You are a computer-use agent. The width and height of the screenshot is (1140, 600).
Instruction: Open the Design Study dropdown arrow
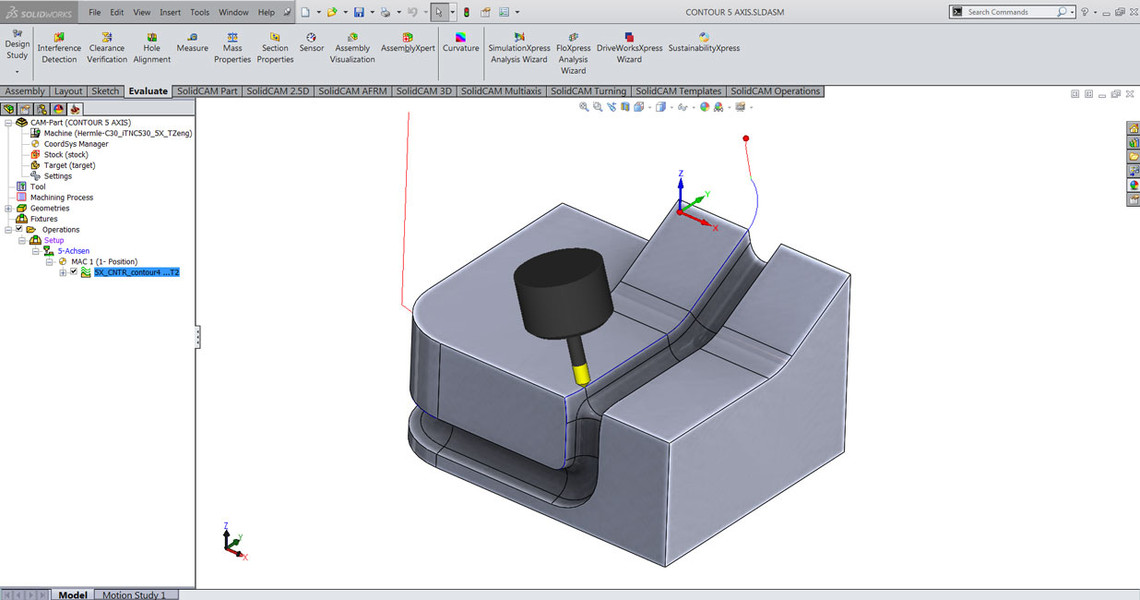[x=17, y=71]
